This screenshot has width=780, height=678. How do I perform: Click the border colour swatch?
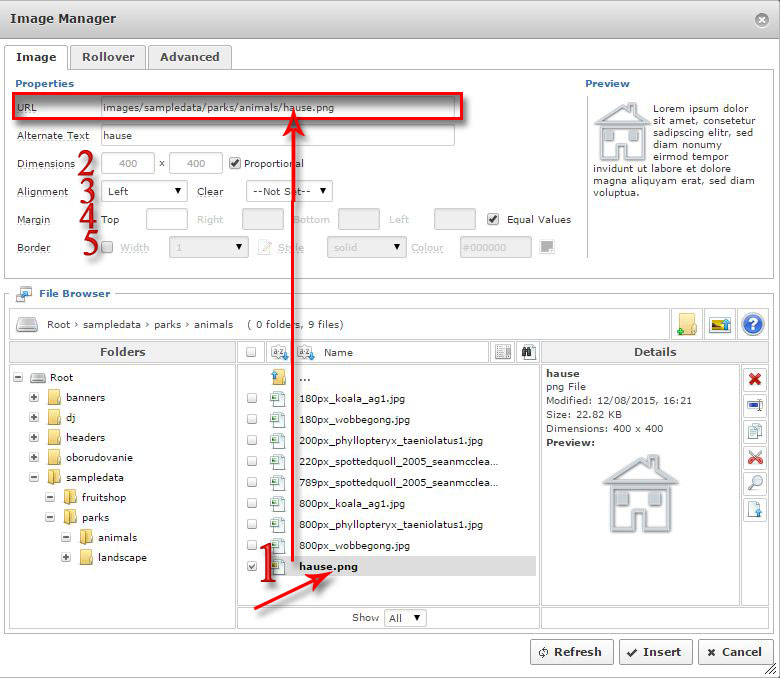click(547, 247)
